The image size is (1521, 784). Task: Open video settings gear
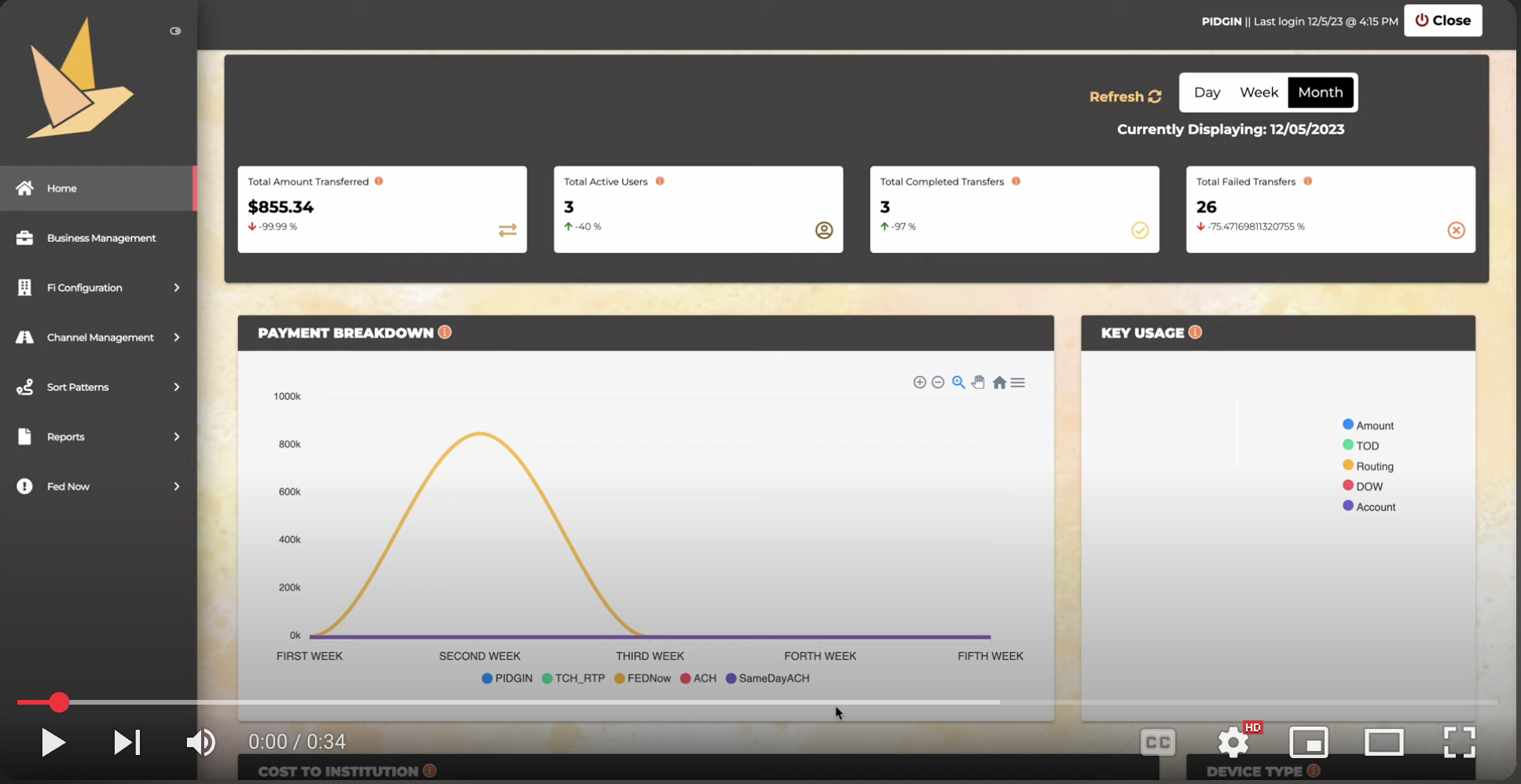click(x=1234, y=742)
